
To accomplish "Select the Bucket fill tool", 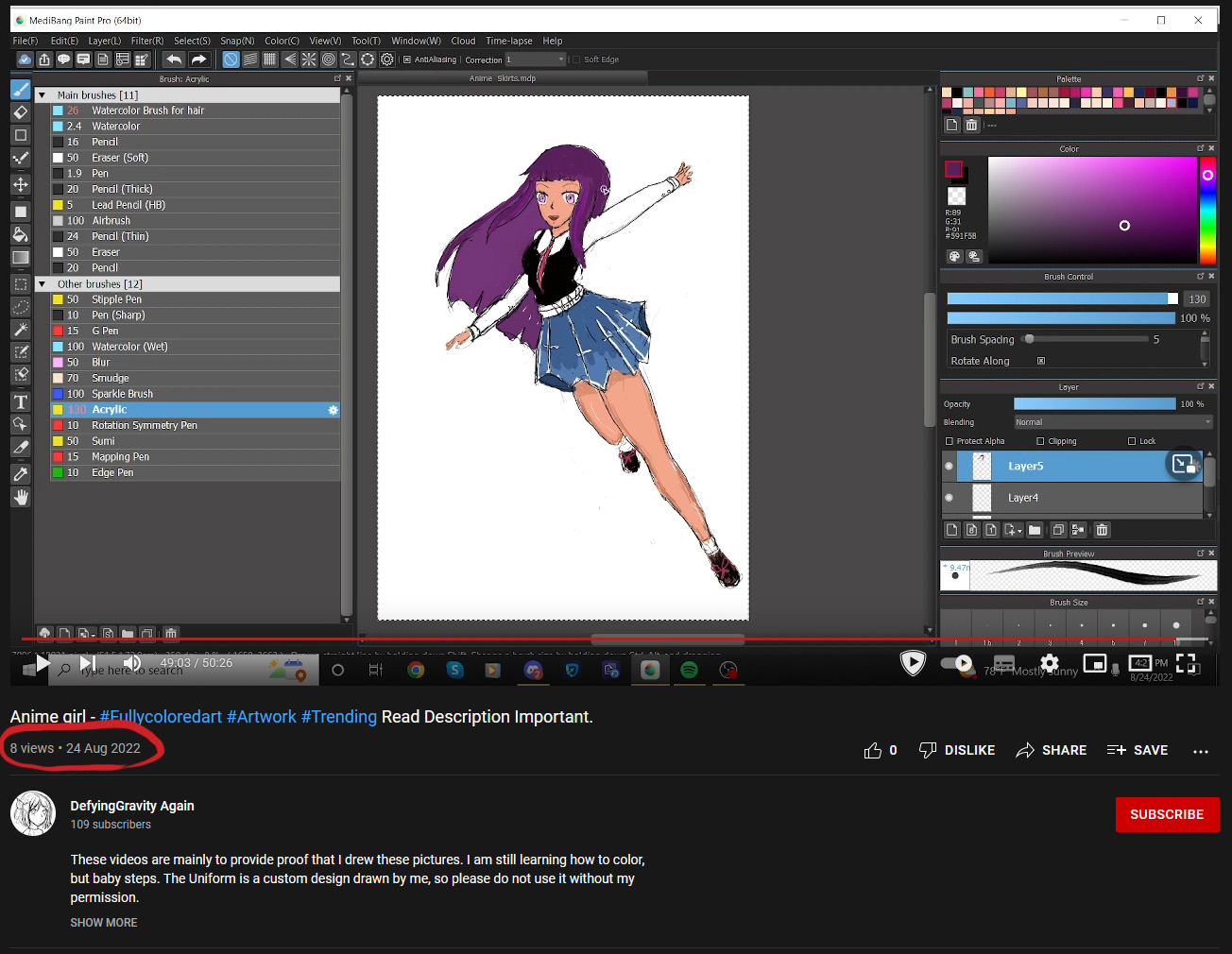I will click(21, 234).
